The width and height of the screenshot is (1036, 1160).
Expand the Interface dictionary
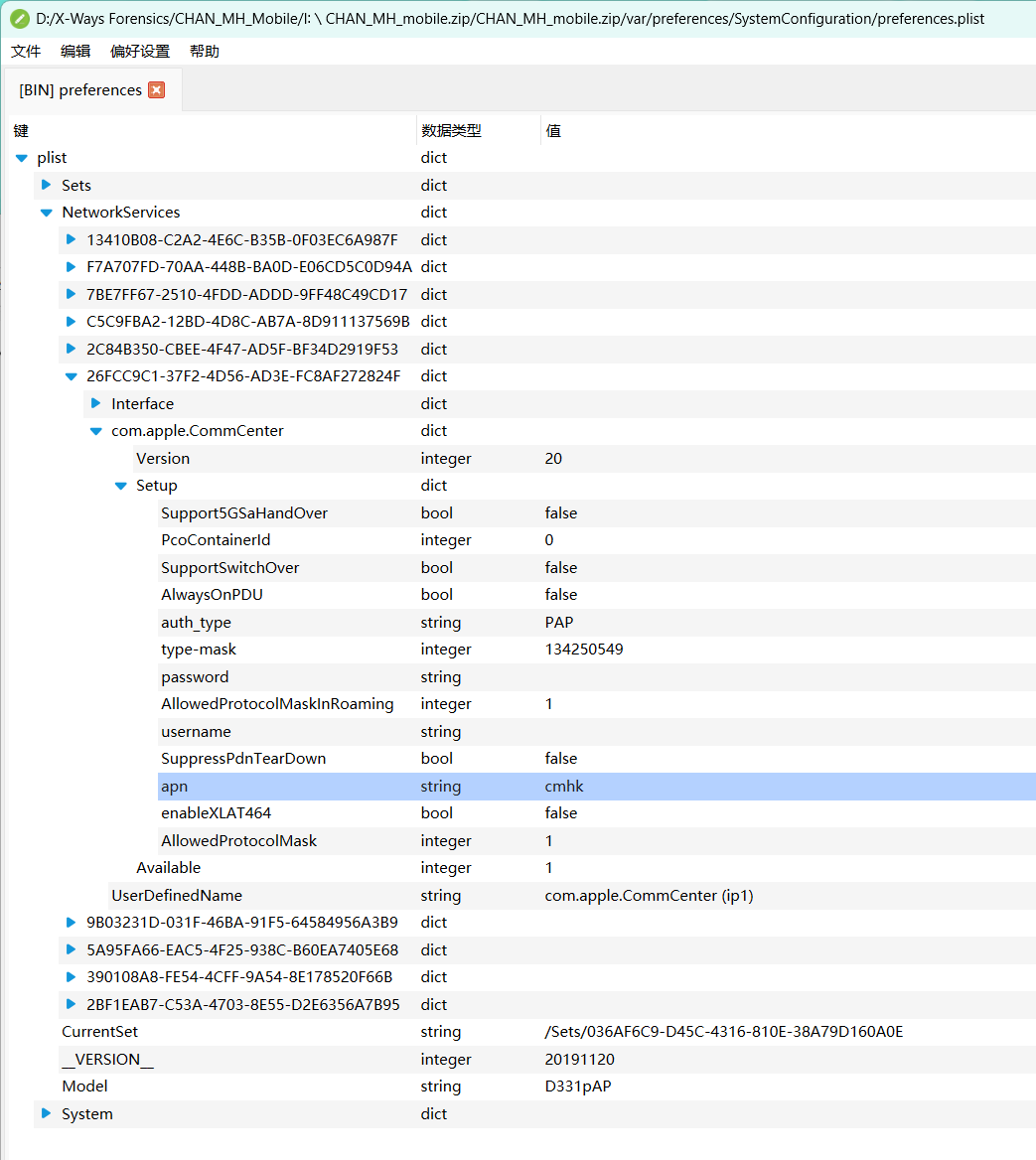(x=95, y=403)
